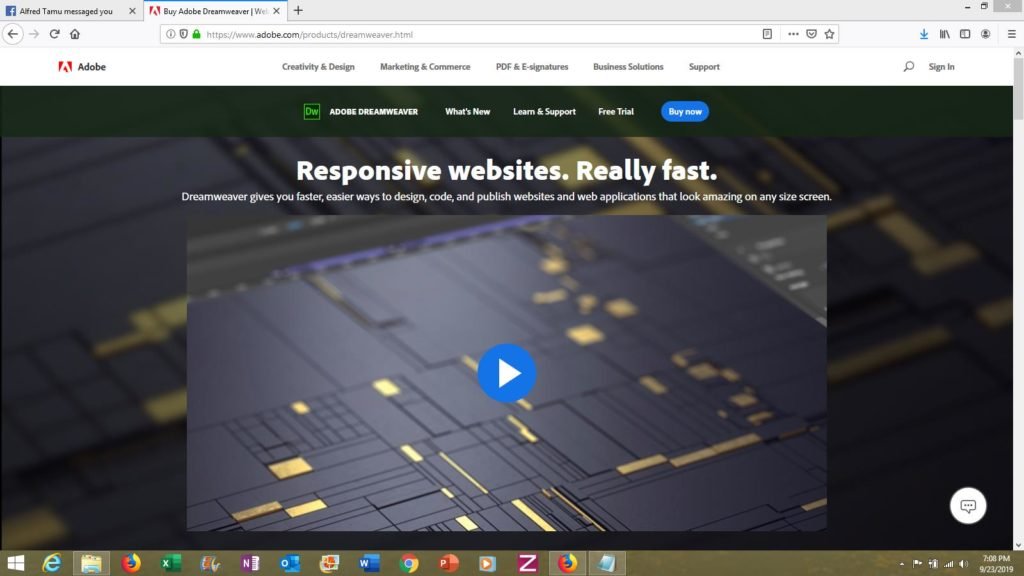Open the Creativity & Design menu
Viewport: 1024px width, 576px height.
pyautogui.click(x=318, y=67)
